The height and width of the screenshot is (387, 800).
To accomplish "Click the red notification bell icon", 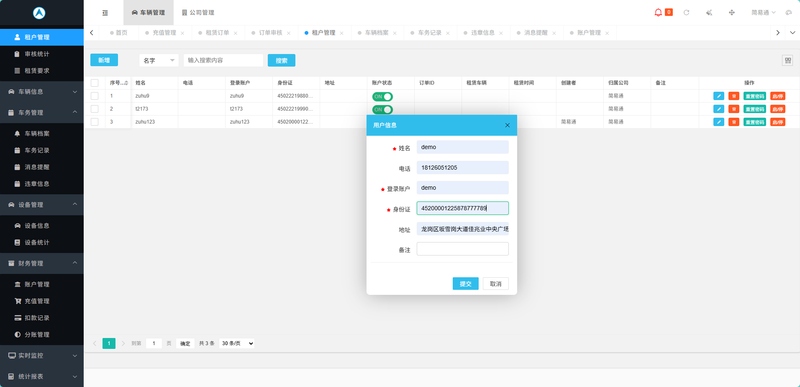I will click(x=658, y=12).
